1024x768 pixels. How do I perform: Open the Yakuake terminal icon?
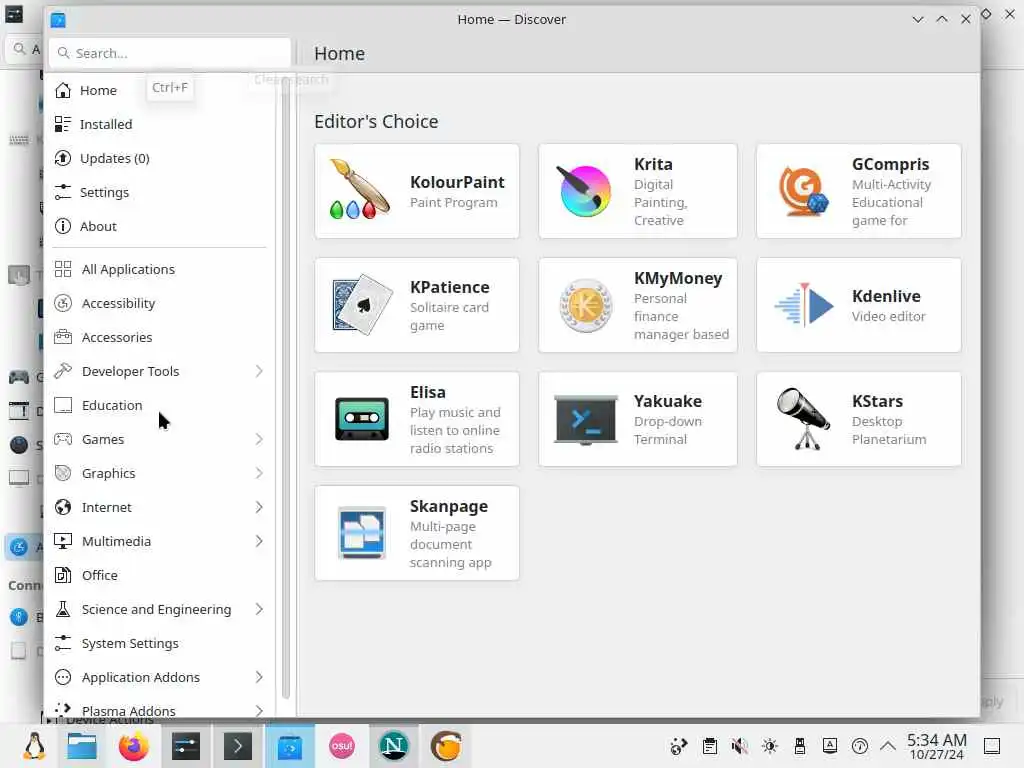[586, 420]
